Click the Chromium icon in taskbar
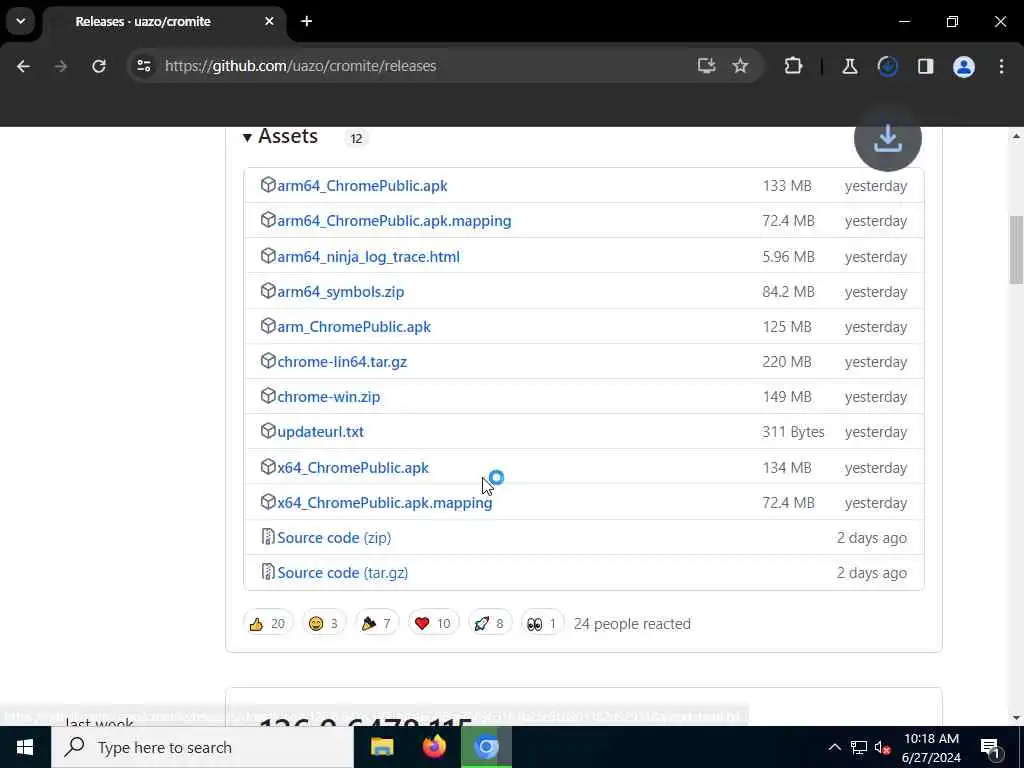 [486, 746]
